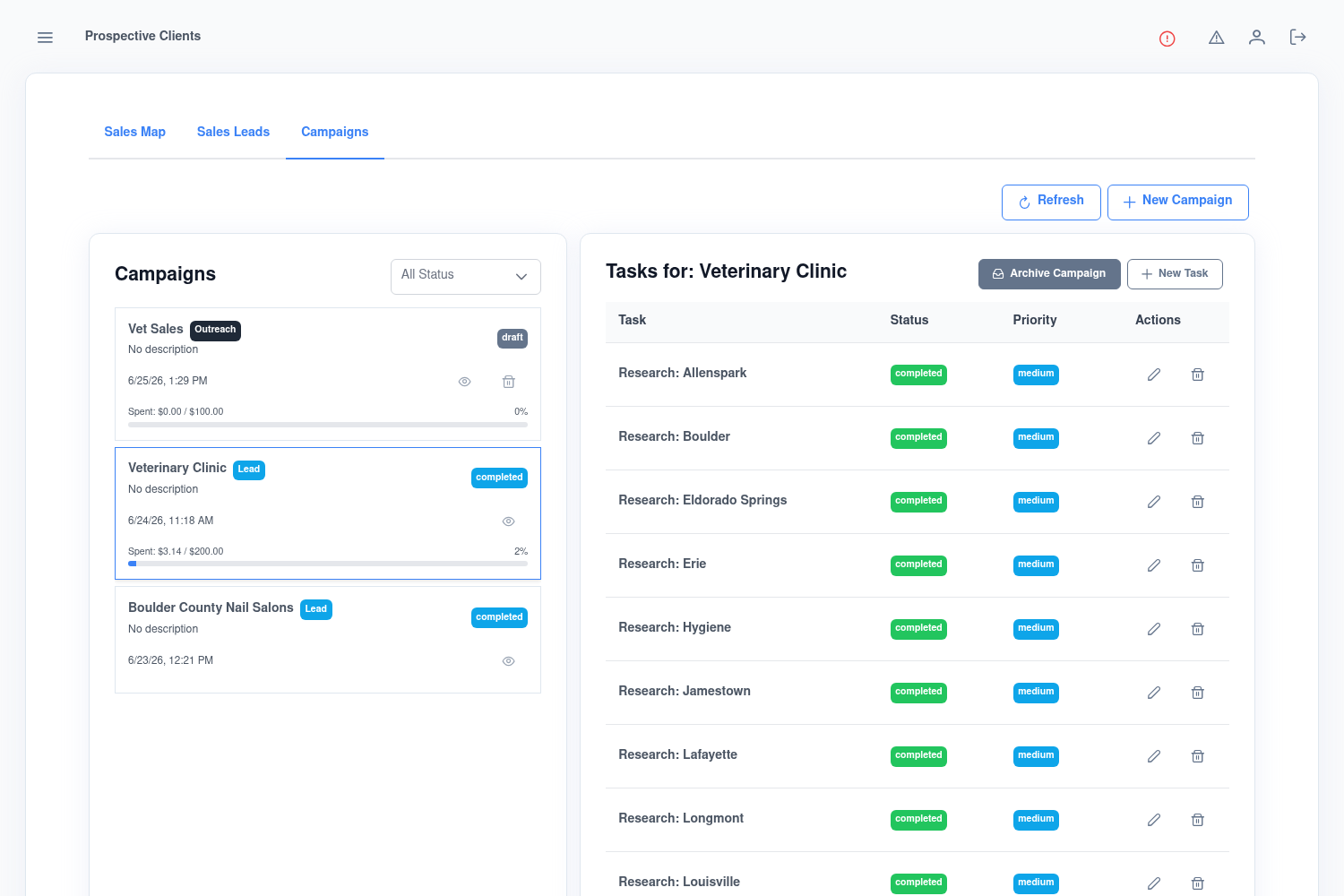Image resolution: width=1344 pixels, height=896 pixels.
Task: Edit the Research: Boulder task
Action: pyautogui.click(x=1154, y=438)
